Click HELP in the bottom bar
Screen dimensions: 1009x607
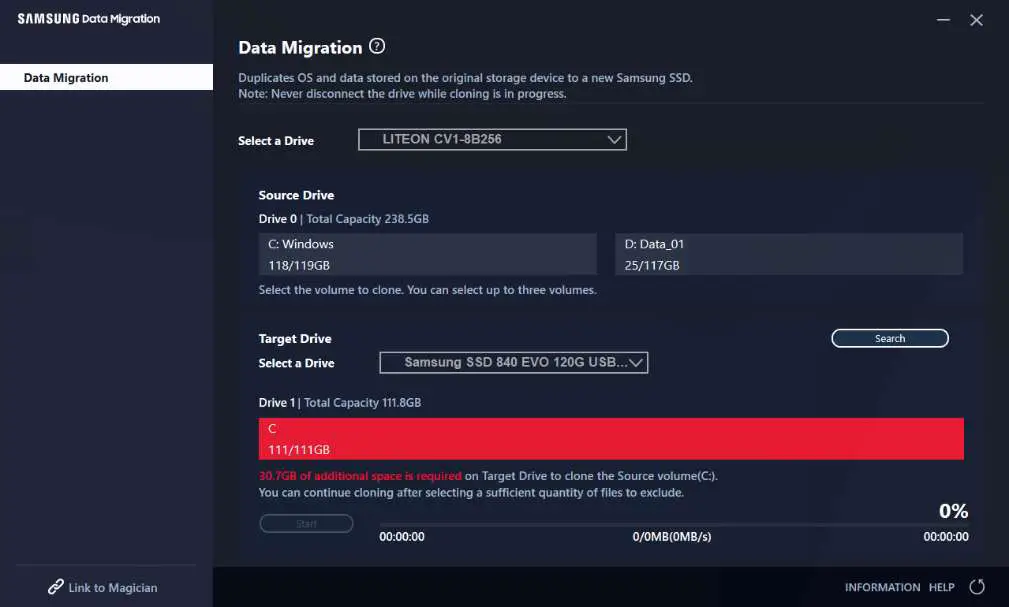941,587
